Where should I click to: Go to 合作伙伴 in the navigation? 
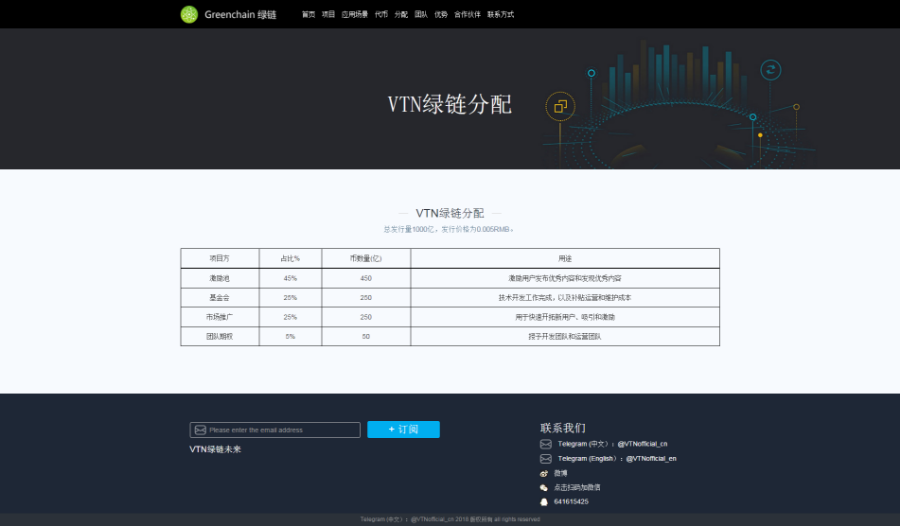pos(467,14)
